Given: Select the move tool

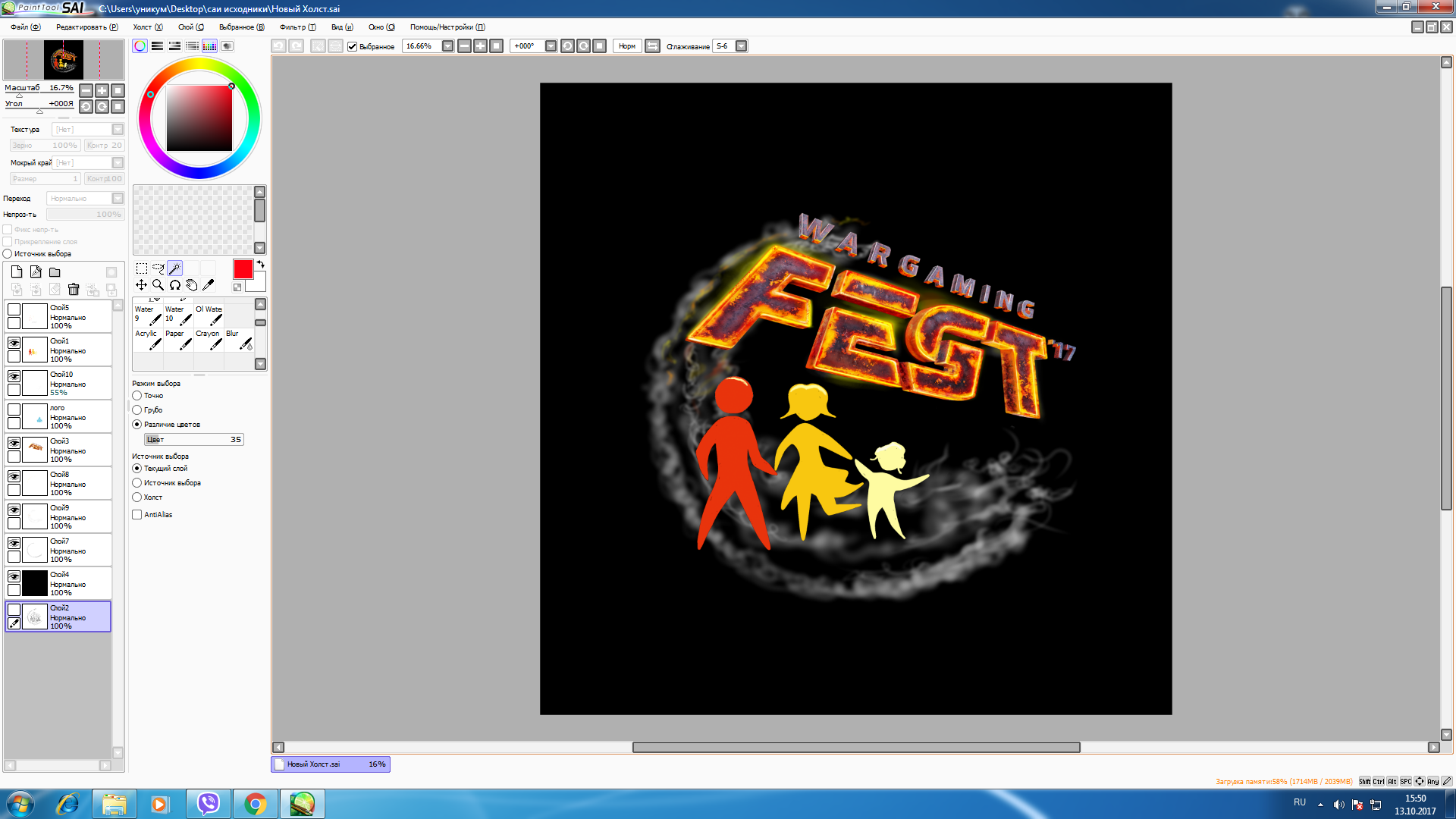Looking at the screenshot, I should 142,285.
